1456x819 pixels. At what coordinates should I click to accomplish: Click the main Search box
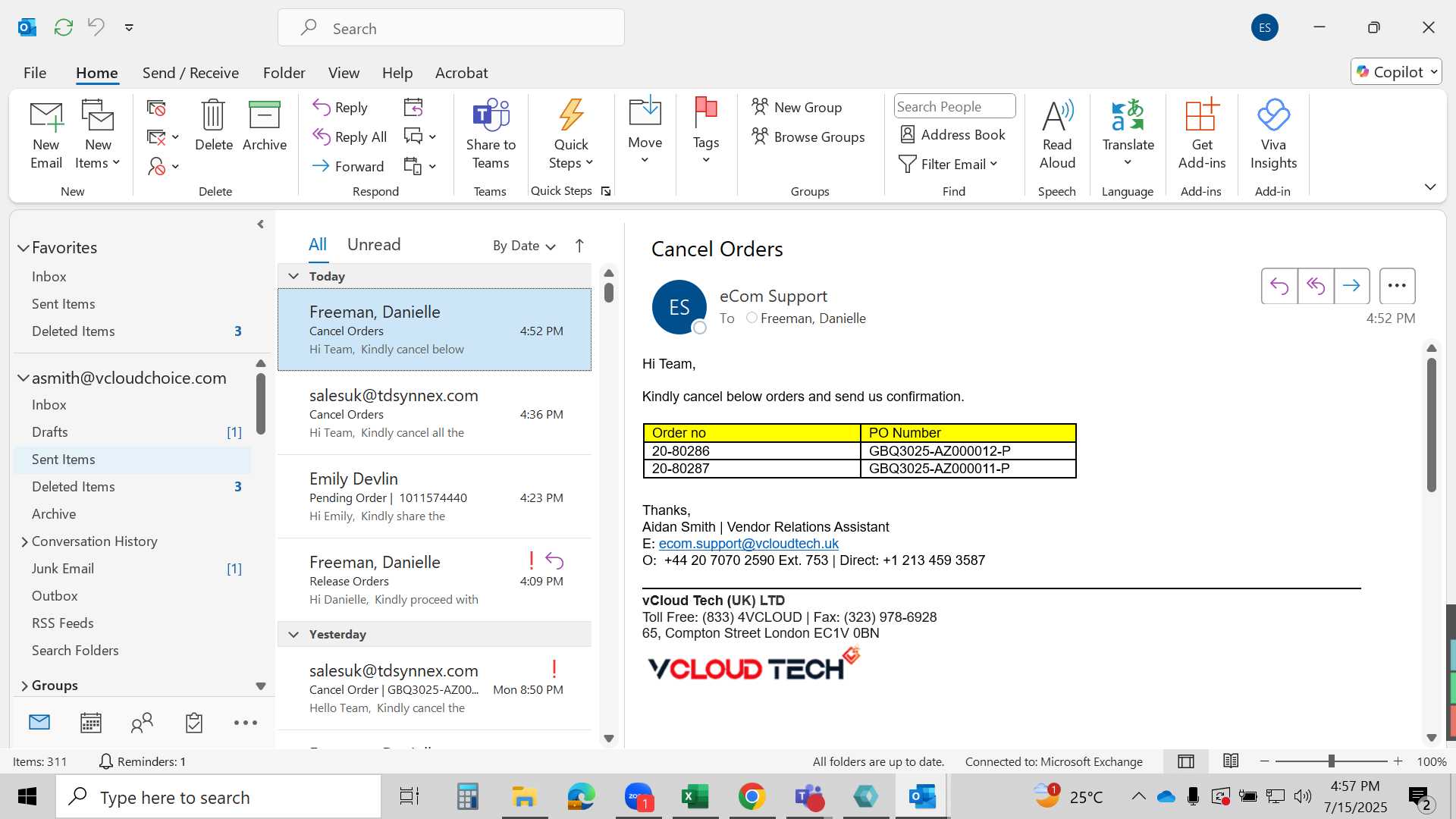[x=451, y=28]
